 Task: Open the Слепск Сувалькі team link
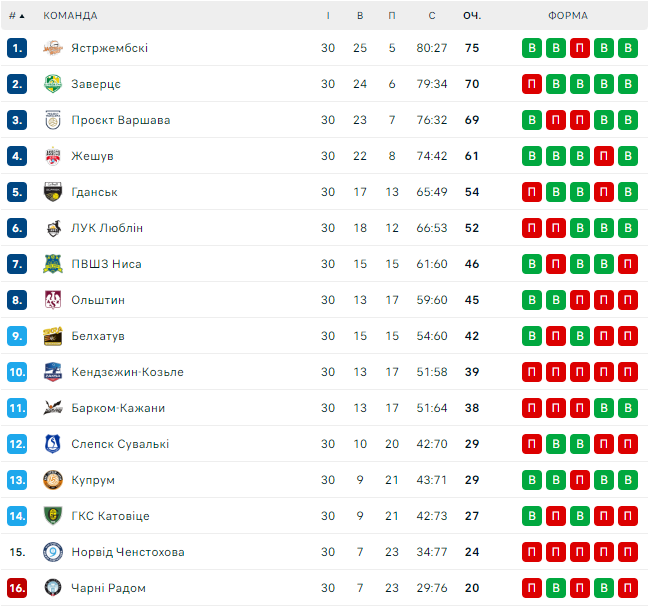[x=120, y=444]
